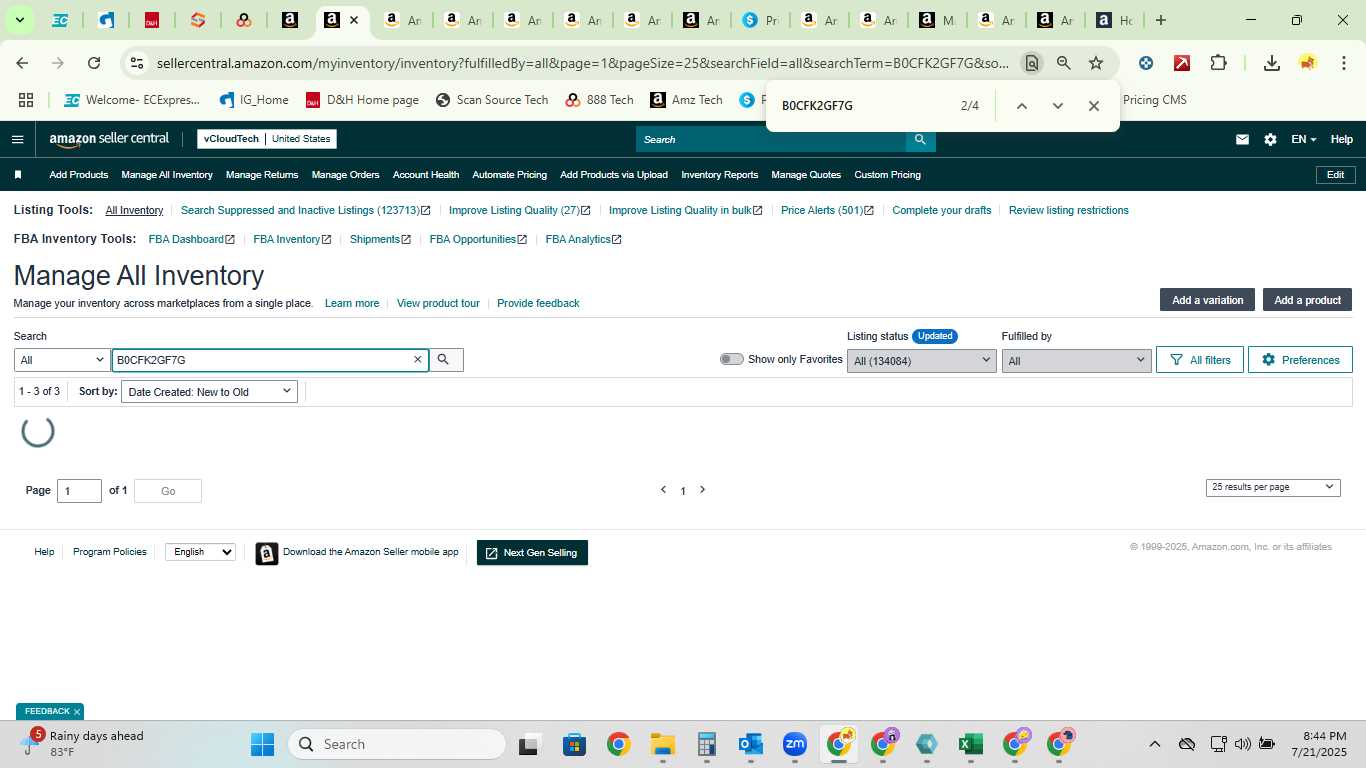
Task: Click the Page number input box
Action: click(79, 491)
